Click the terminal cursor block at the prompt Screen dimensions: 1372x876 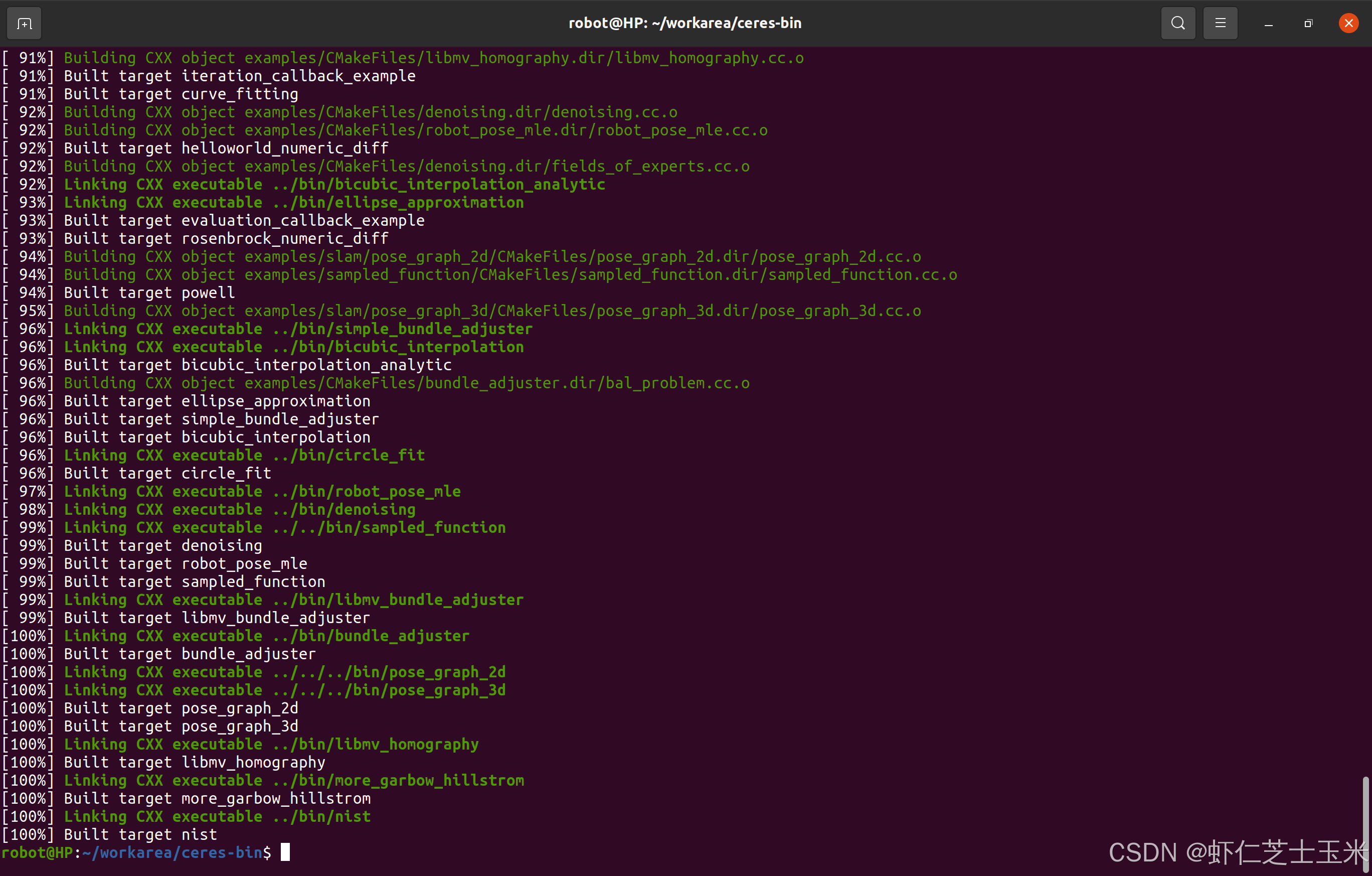click(x=285, y=852)
